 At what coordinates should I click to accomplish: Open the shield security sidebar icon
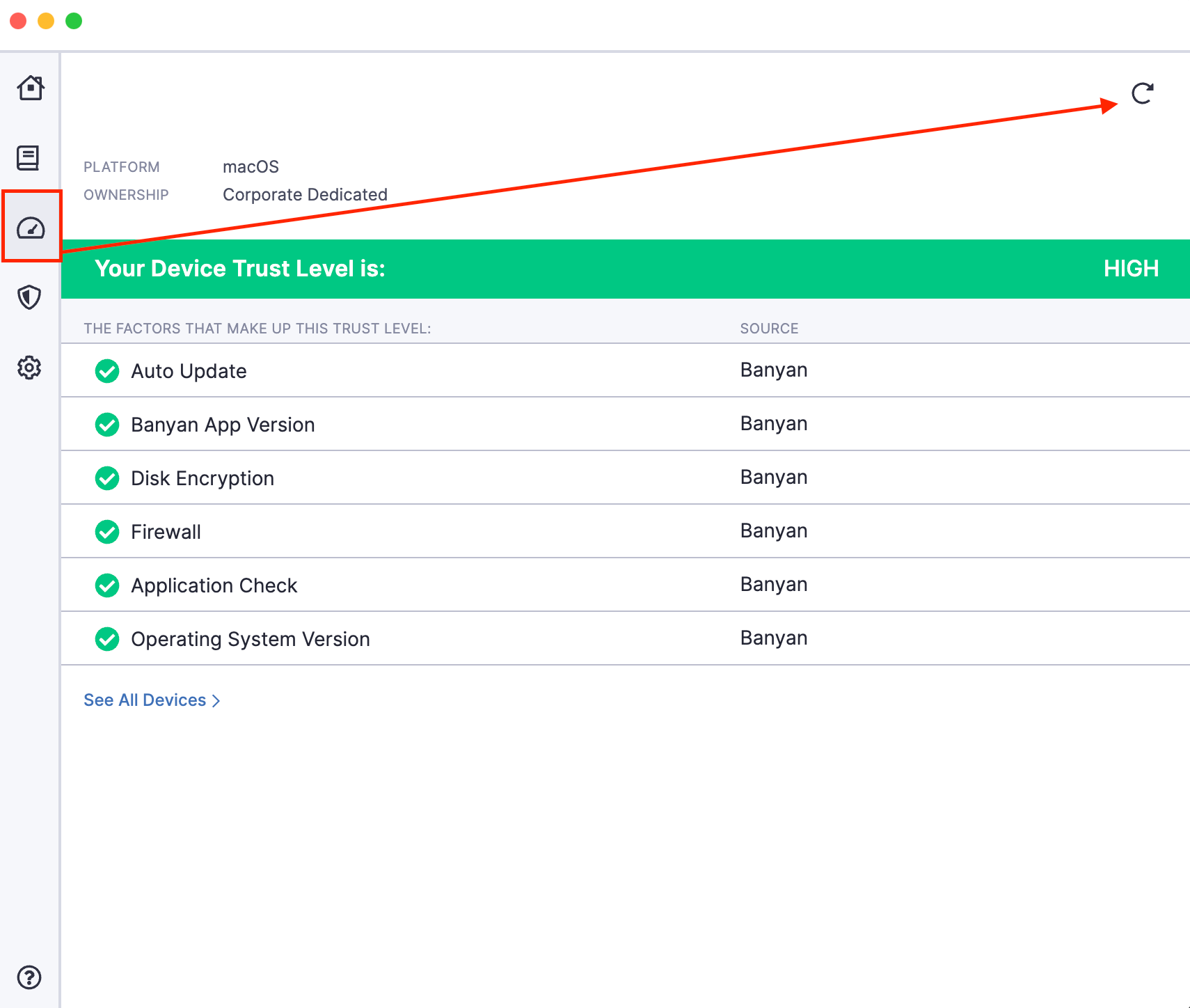[x=29, y=297]
